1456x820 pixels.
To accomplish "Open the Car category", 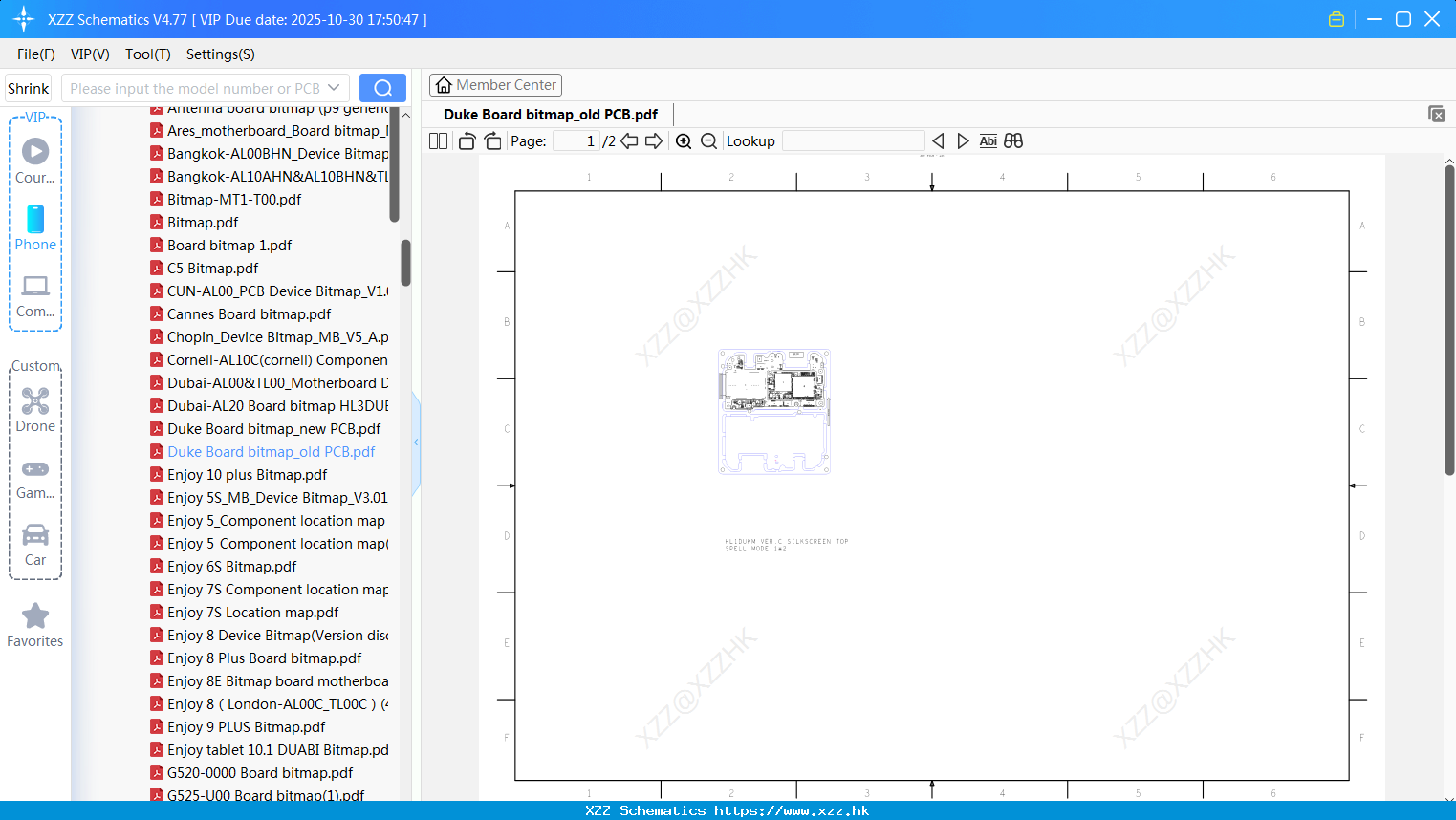I will click(35, 545).
